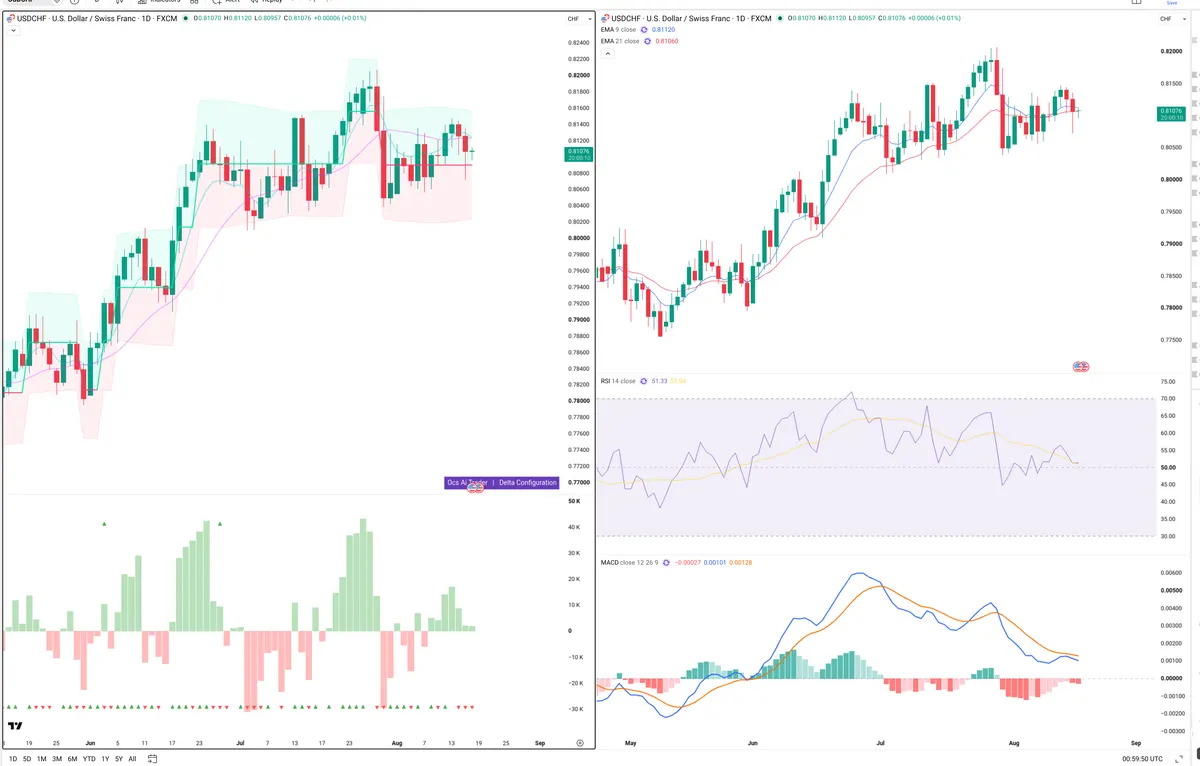The width and height of the screenshot is (1200, 766).
Task: Open EMA 21 indicator settings icon
Action: [x=647, y=41]
